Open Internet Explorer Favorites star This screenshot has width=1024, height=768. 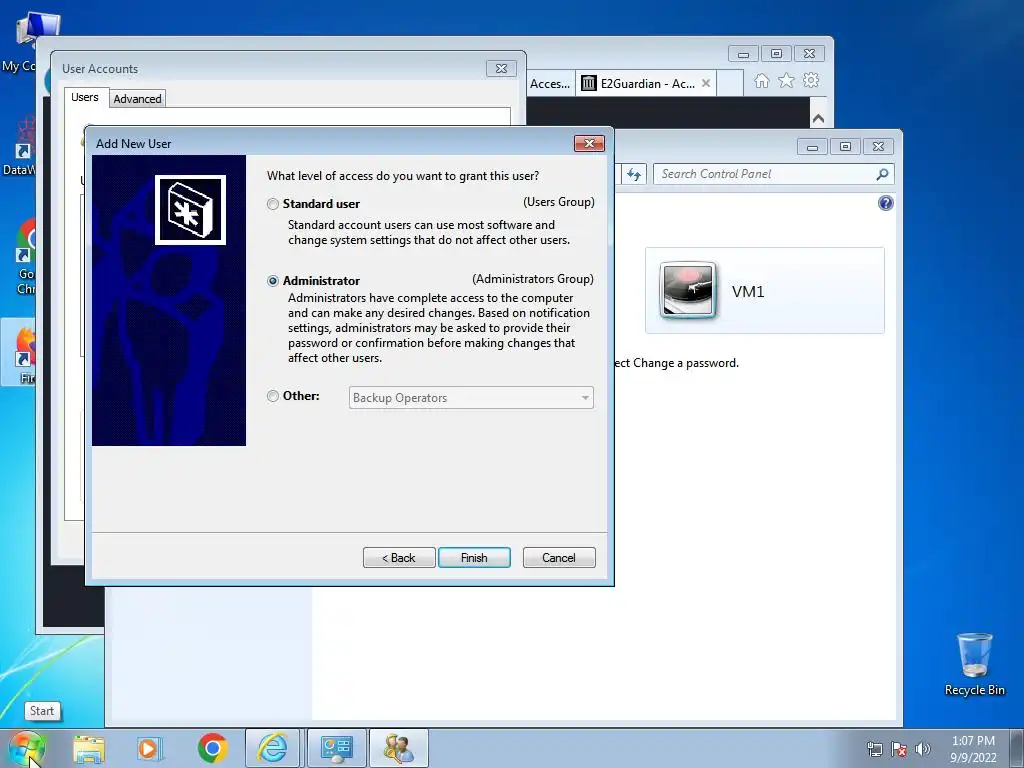click(786, 80)
